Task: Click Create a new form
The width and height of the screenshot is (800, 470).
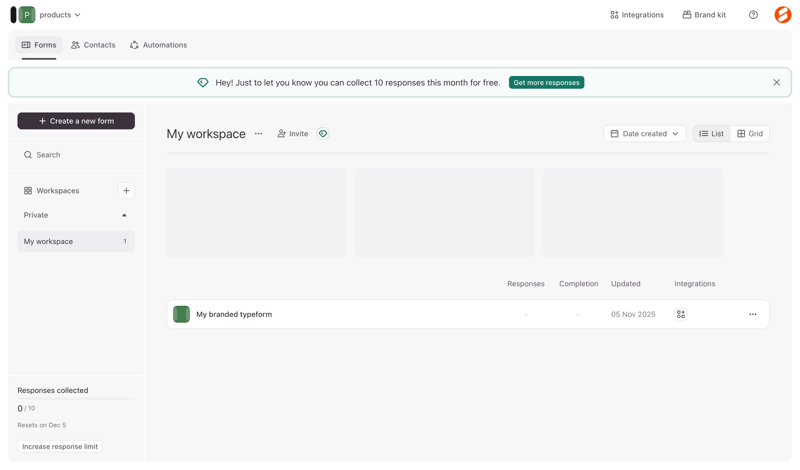Action: (76, 121)
